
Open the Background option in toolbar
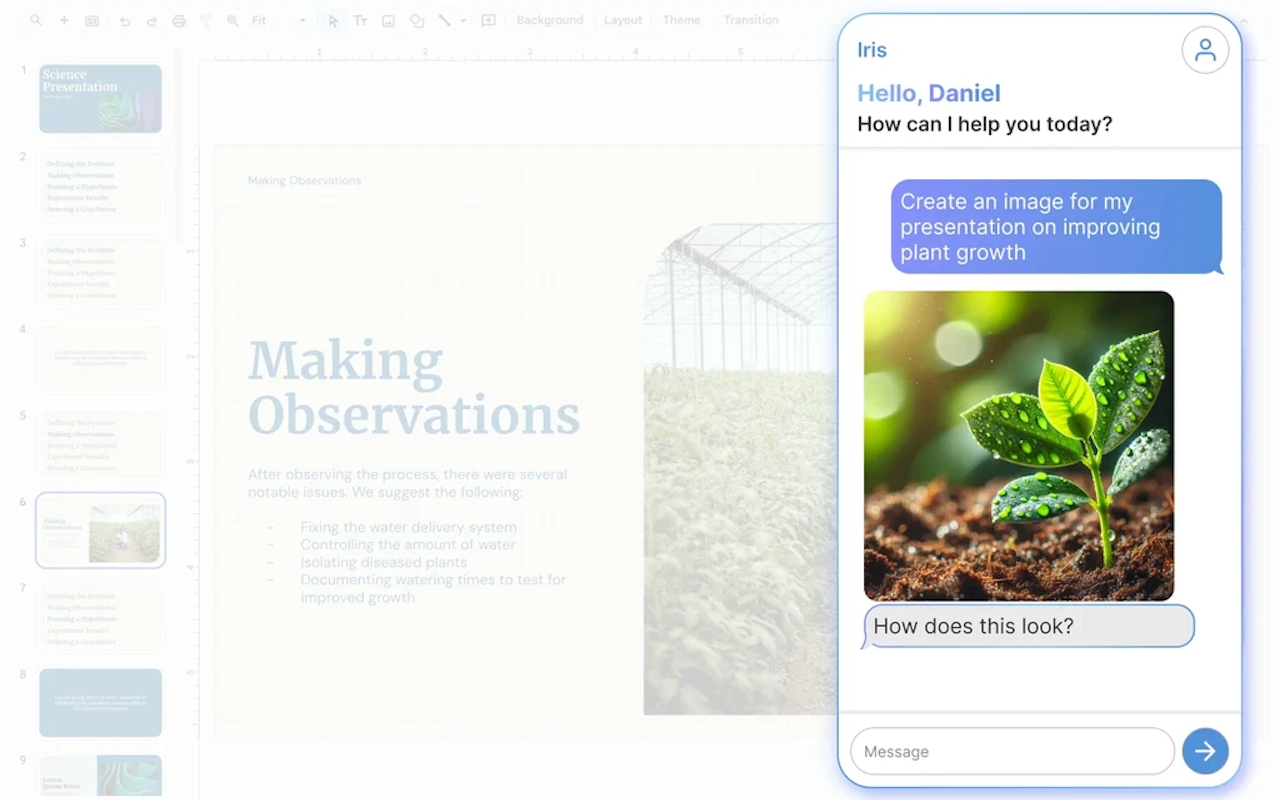pyautogui.click(x=550, y=20)
